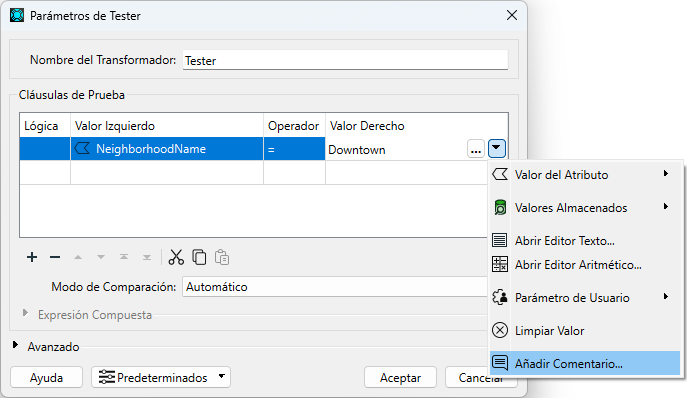
Task: Open ellipsis editor button for Valor Derecho
Action: click(x=476, y=149)
